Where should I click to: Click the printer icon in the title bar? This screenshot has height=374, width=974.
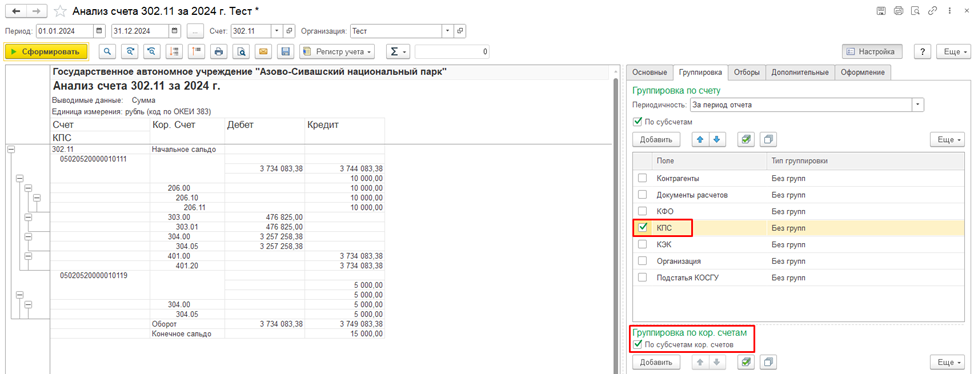click(x=898, y=11)
